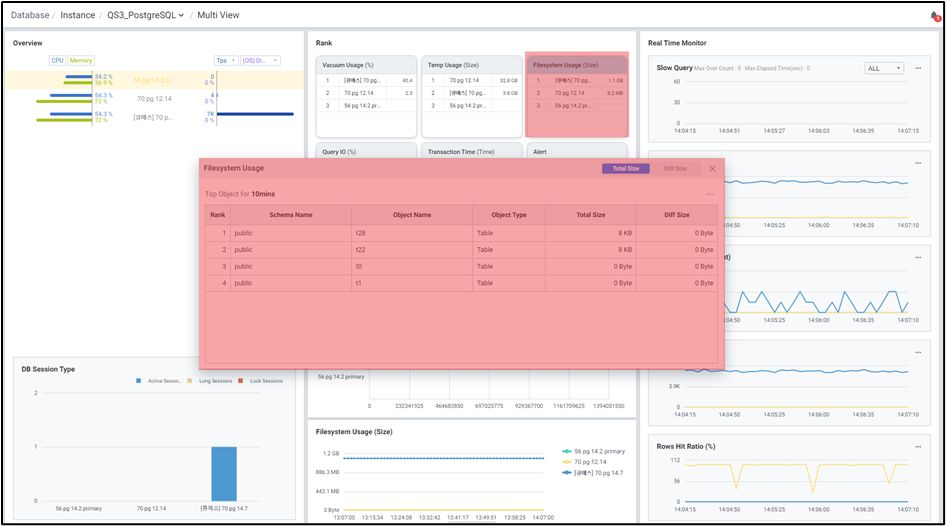Navigate to Instance in the breadcrumb
The image size is (946, 526).
pos(78,16)
